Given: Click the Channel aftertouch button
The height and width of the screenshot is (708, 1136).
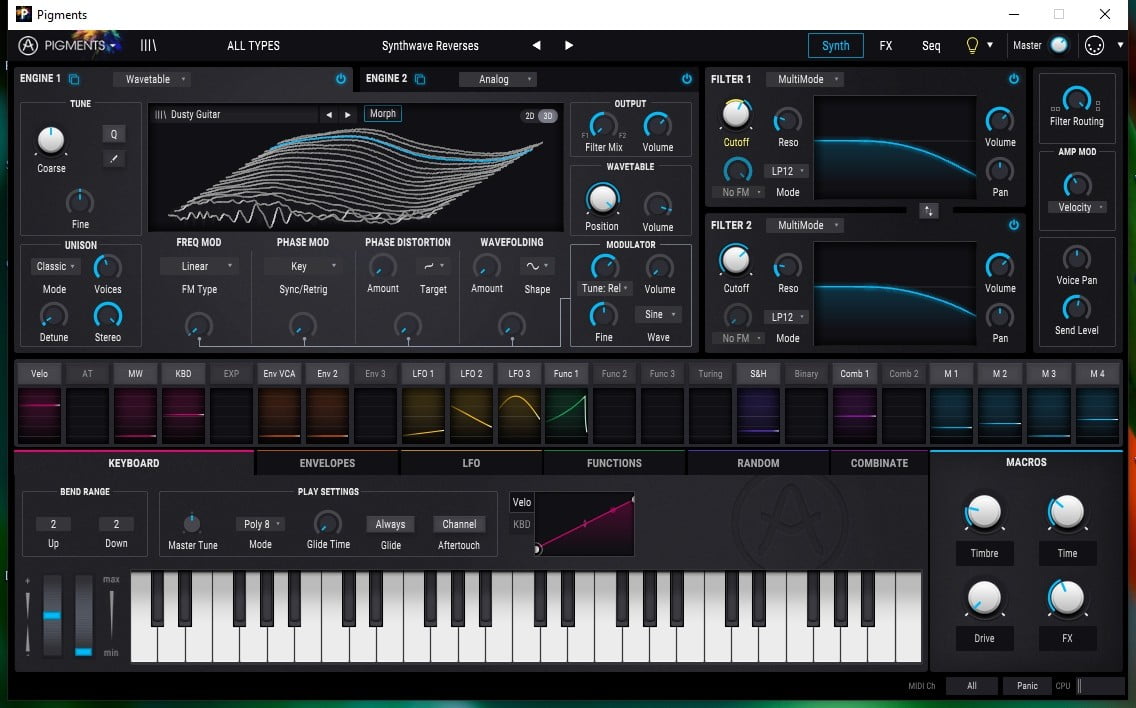Looking at the screenshot, I should click(x=459, y=524).
